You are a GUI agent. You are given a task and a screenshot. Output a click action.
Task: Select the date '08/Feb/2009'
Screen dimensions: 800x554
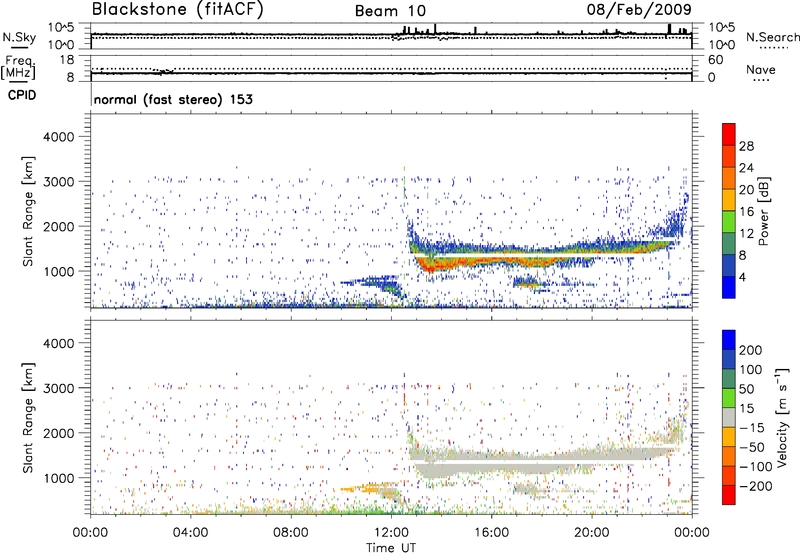(x=639, y=9)
